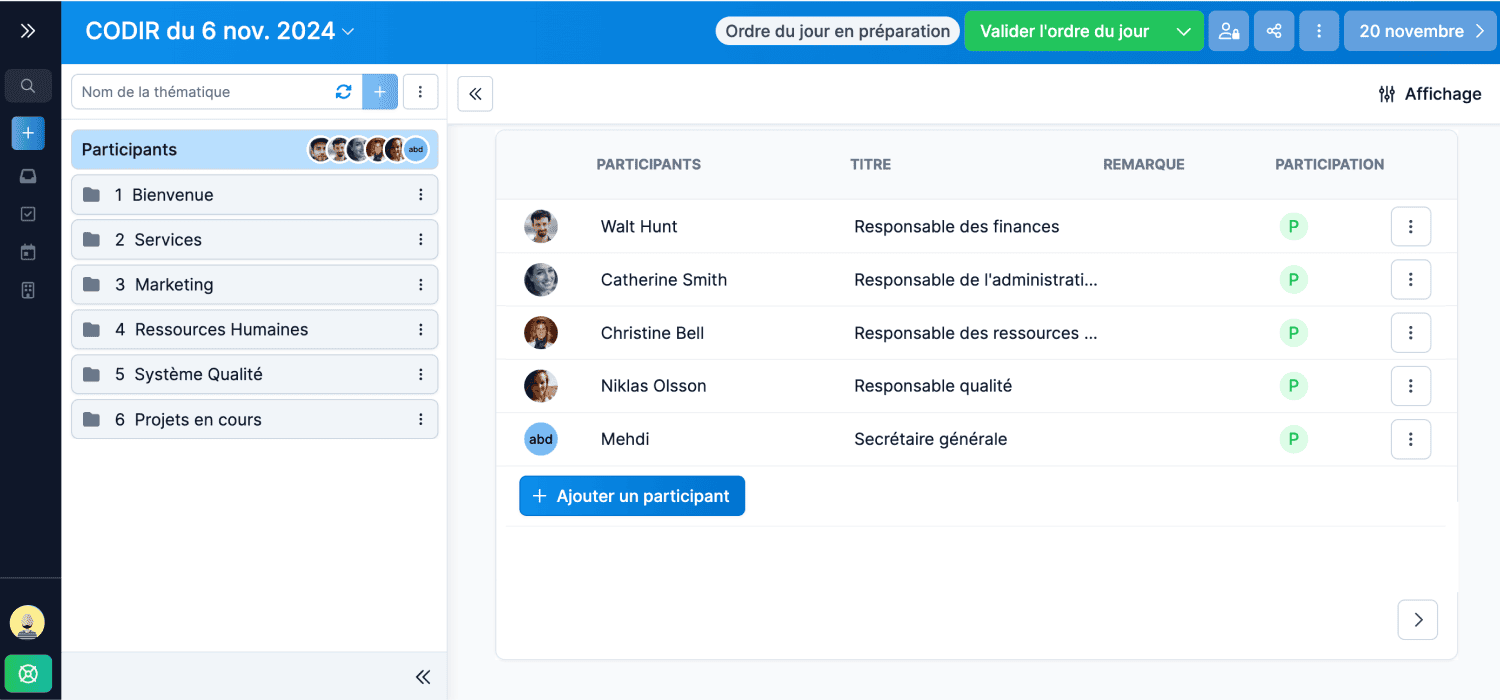Click the green help lifebuoy icon
Screen dimensions: 1500x700
28,674
